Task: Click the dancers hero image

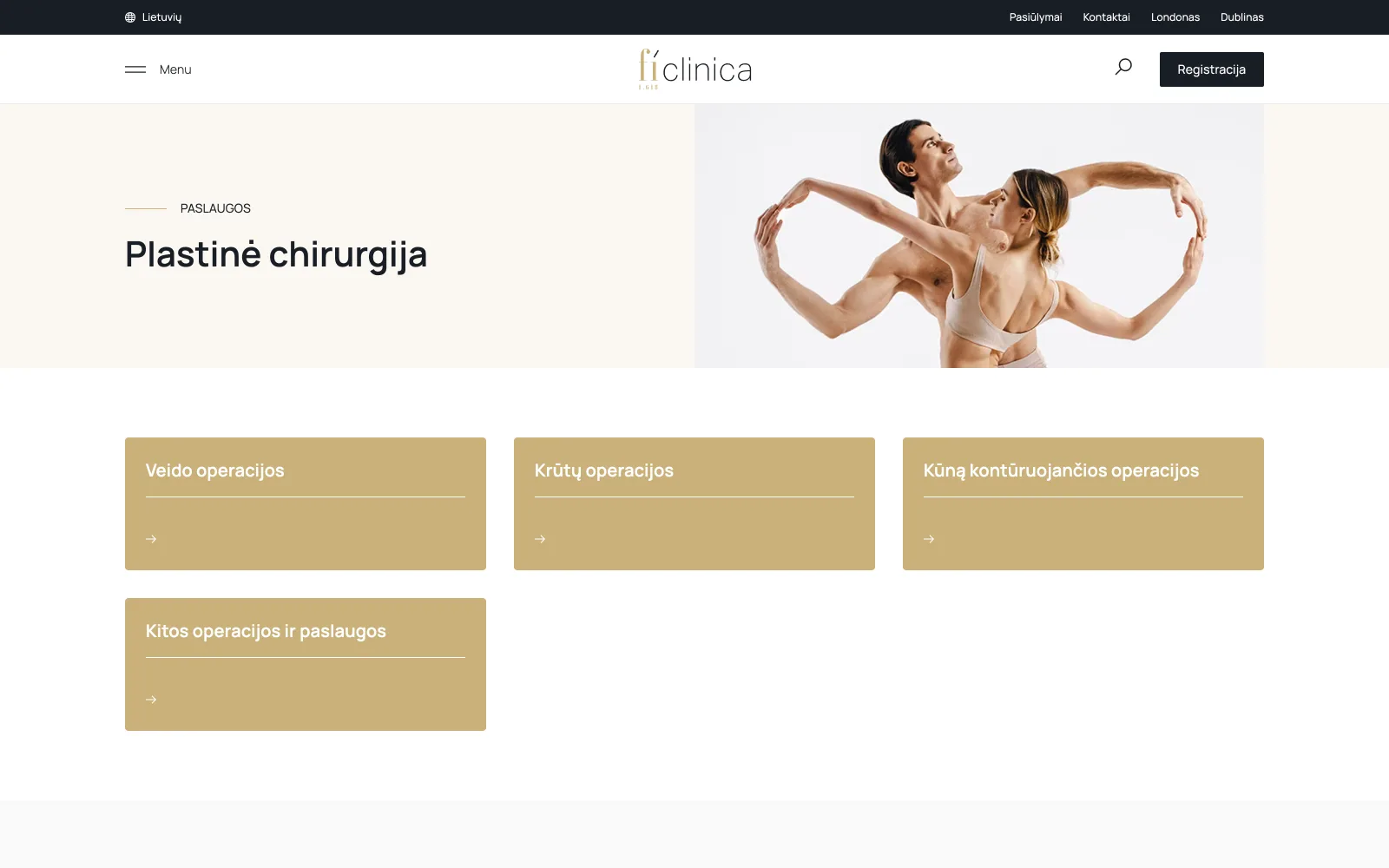Action: [979, 236]
